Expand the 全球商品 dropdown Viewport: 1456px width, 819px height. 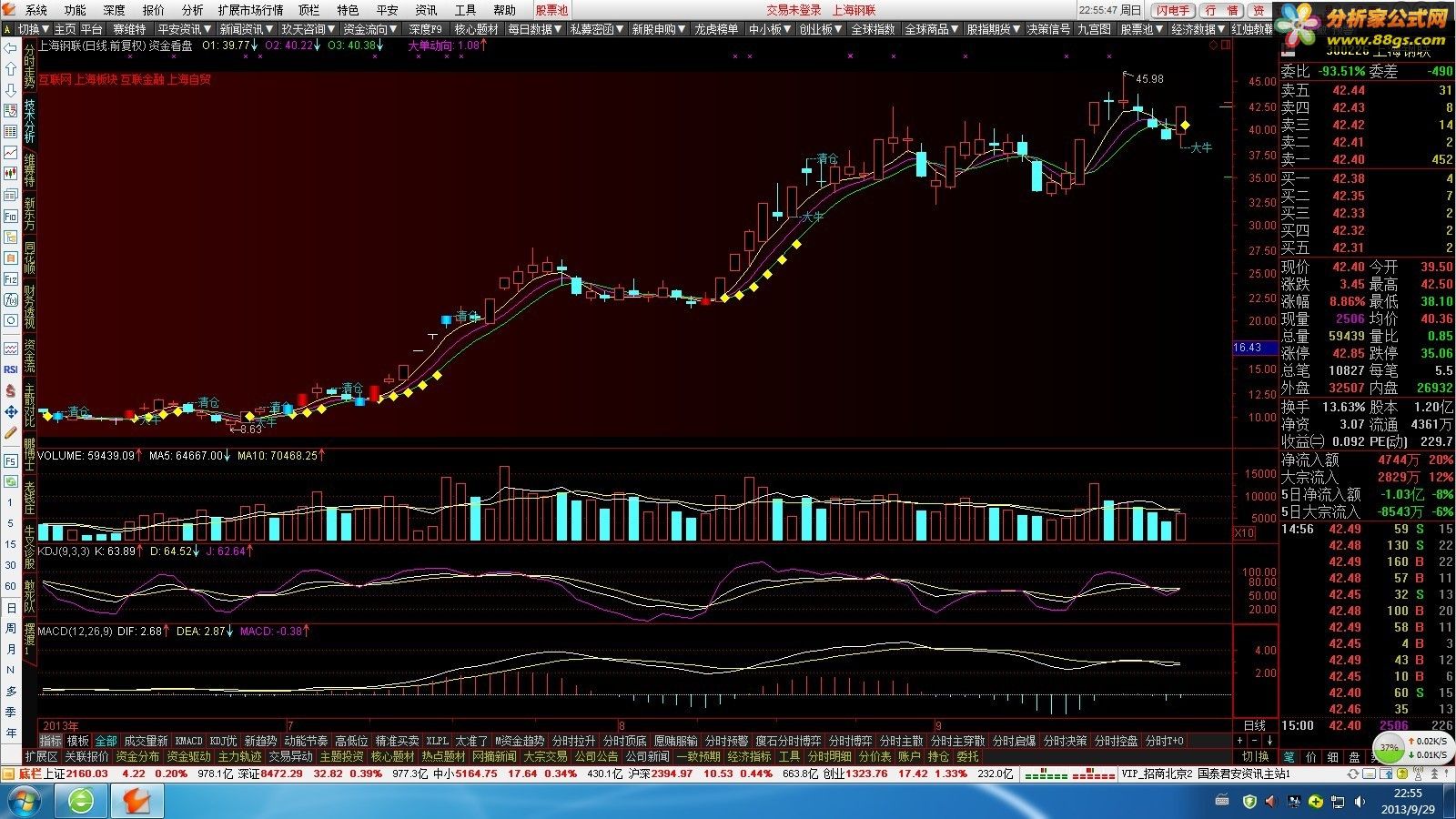931,29
